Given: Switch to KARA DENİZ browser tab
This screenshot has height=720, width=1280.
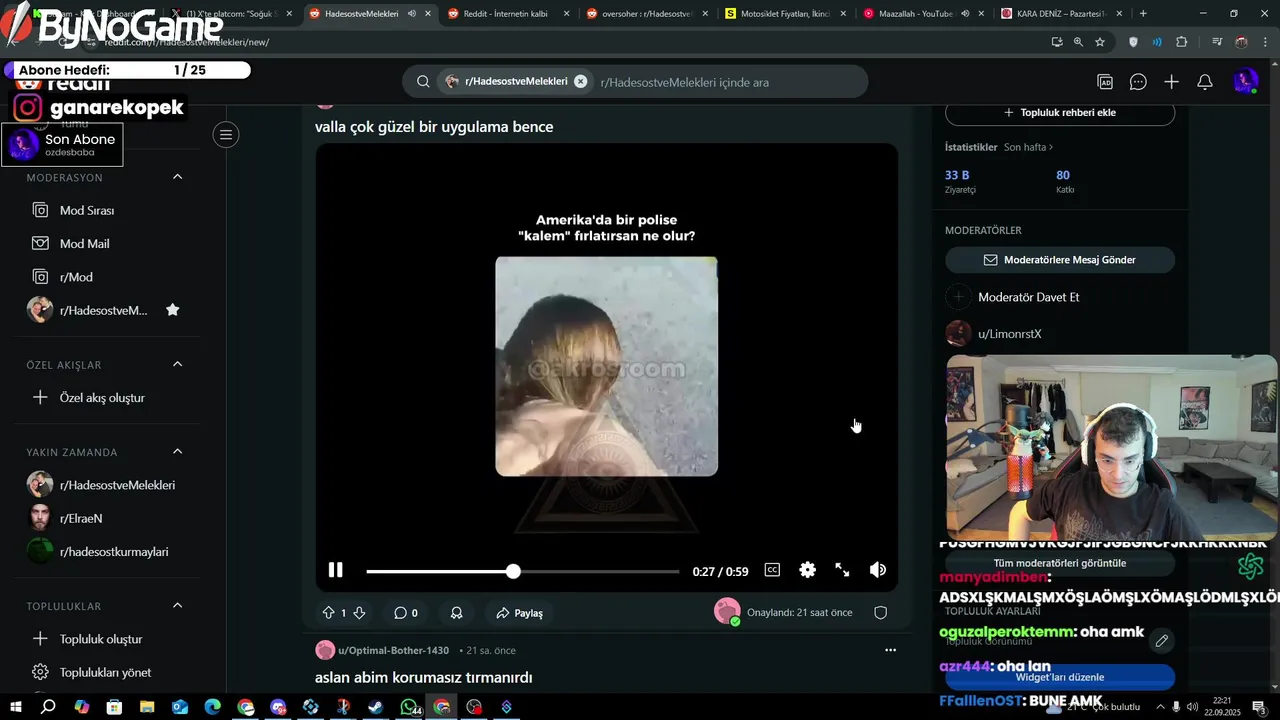Looking at the screenshot, I should (1062, 14).
